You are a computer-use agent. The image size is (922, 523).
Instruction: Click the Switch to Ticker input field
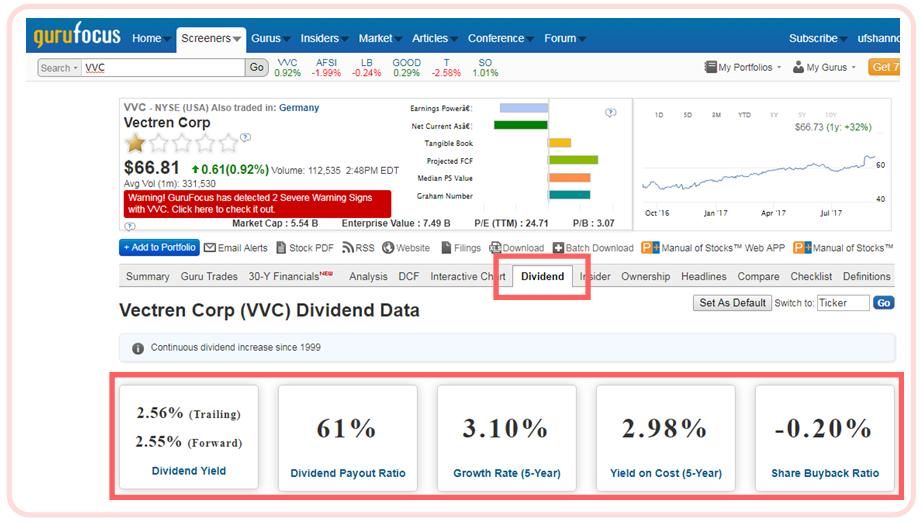click(x=843, y=303)
